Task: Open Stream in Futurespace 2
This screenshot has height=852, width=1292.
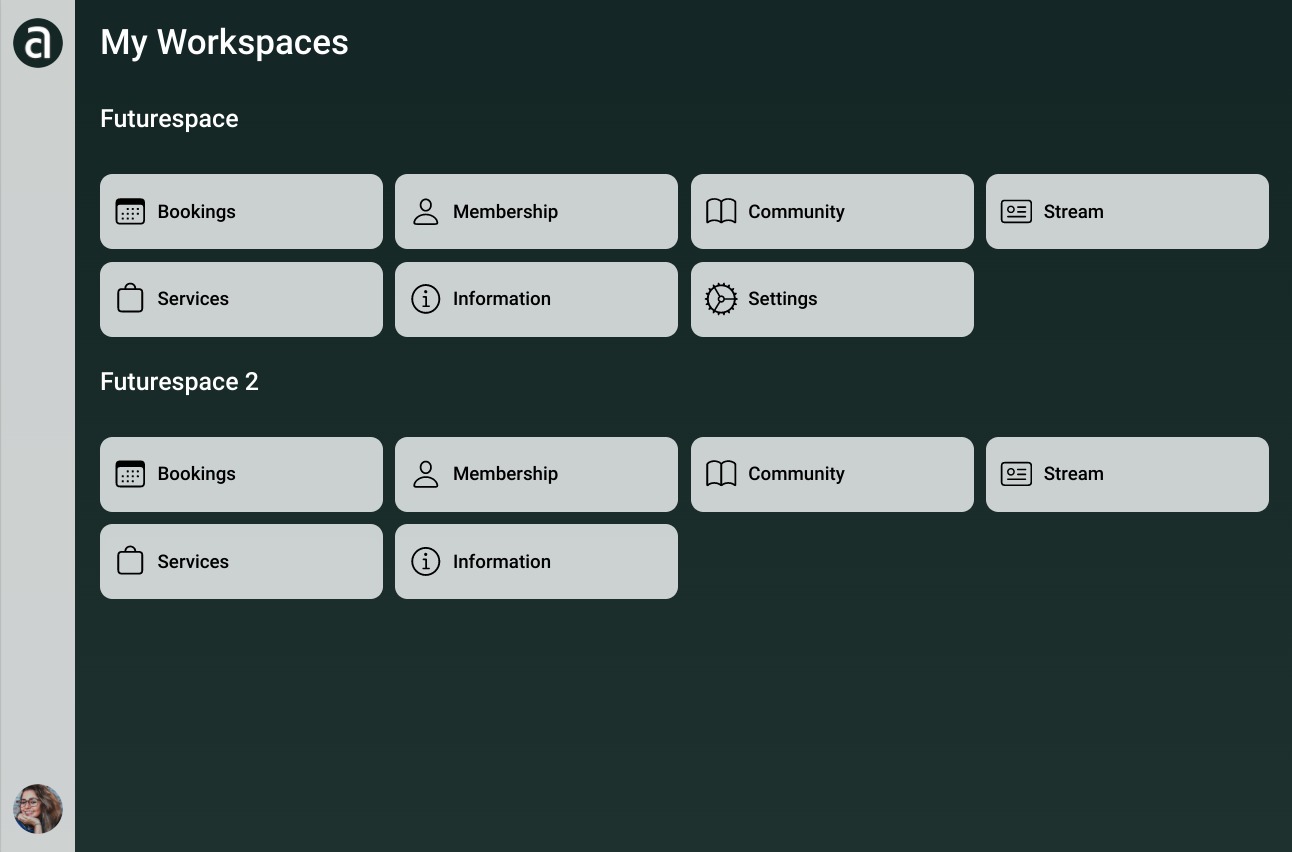Action: tap(1127, 474)
